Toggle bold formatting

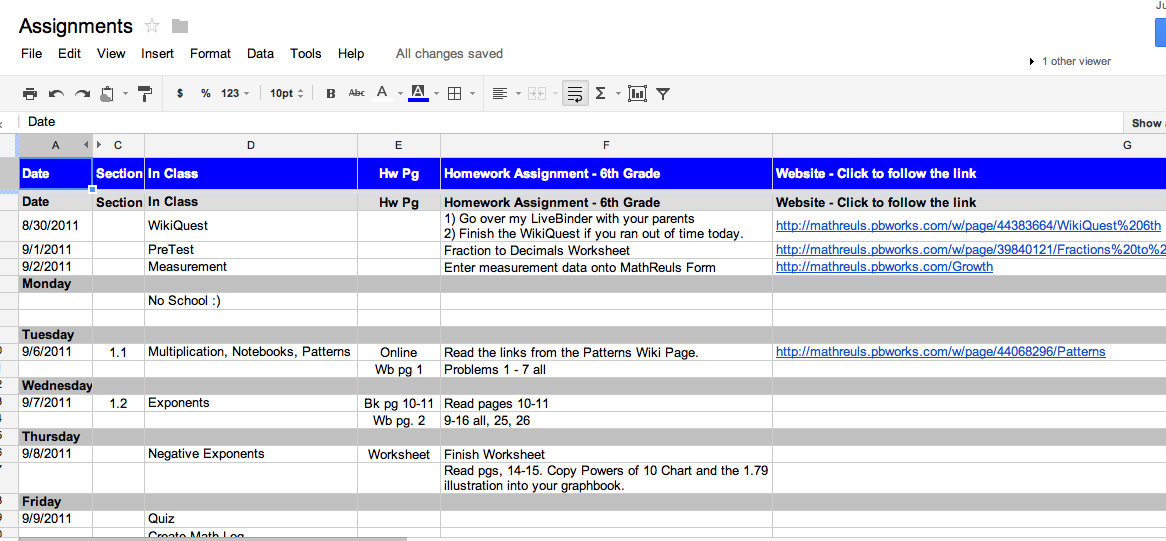tap(331, 94)
